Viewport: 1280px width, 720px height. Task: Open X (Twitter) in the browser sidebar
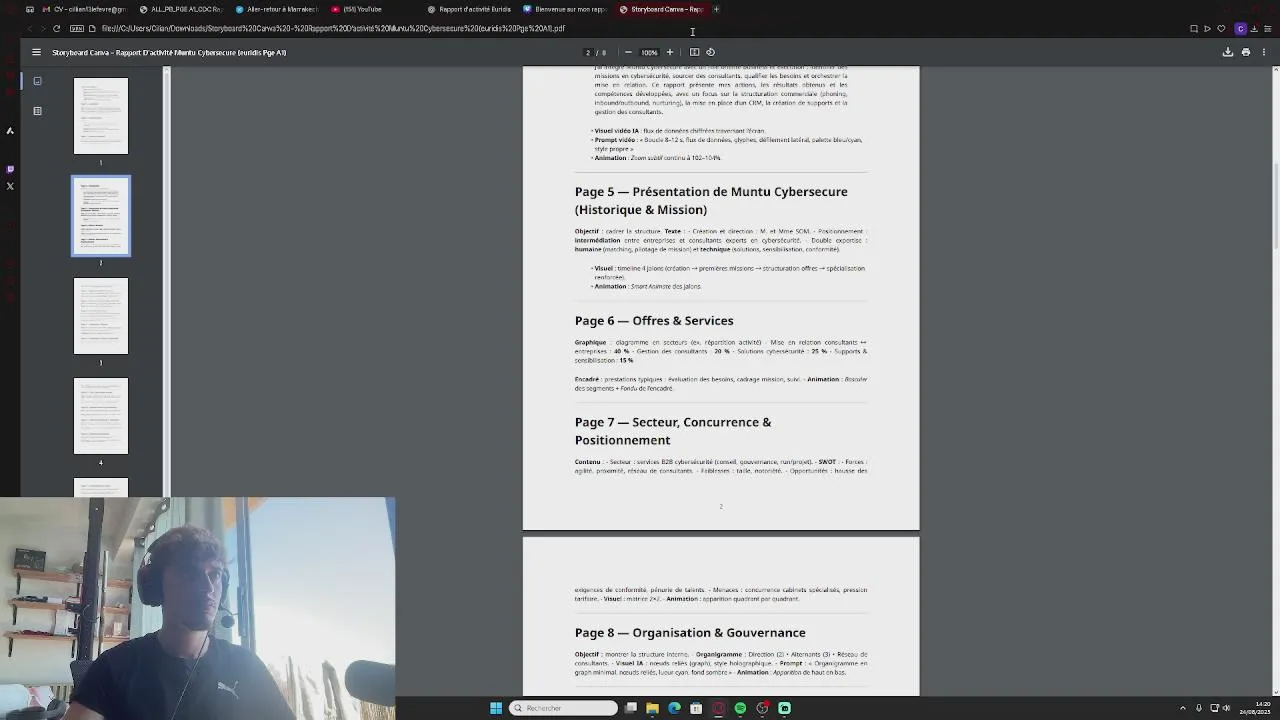coord(10,186)
